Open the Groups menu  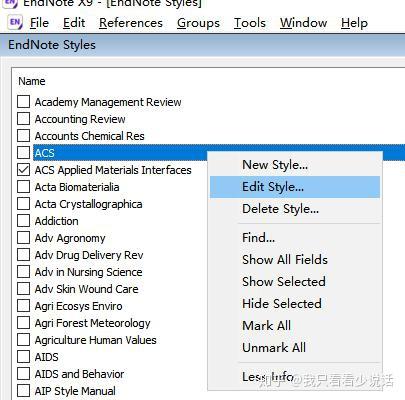pyautogui.click(x=198, y=23)
